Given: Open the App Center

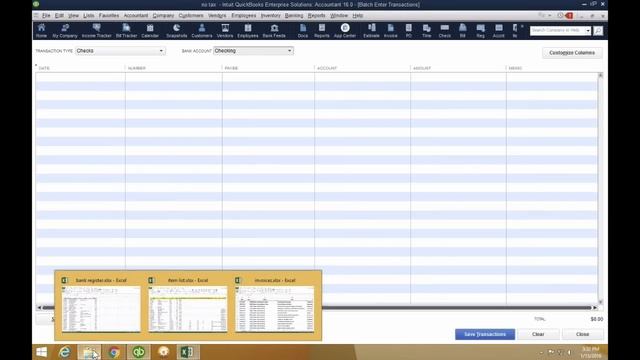Looking at the screenshot, I should click(x=345, y=31).
